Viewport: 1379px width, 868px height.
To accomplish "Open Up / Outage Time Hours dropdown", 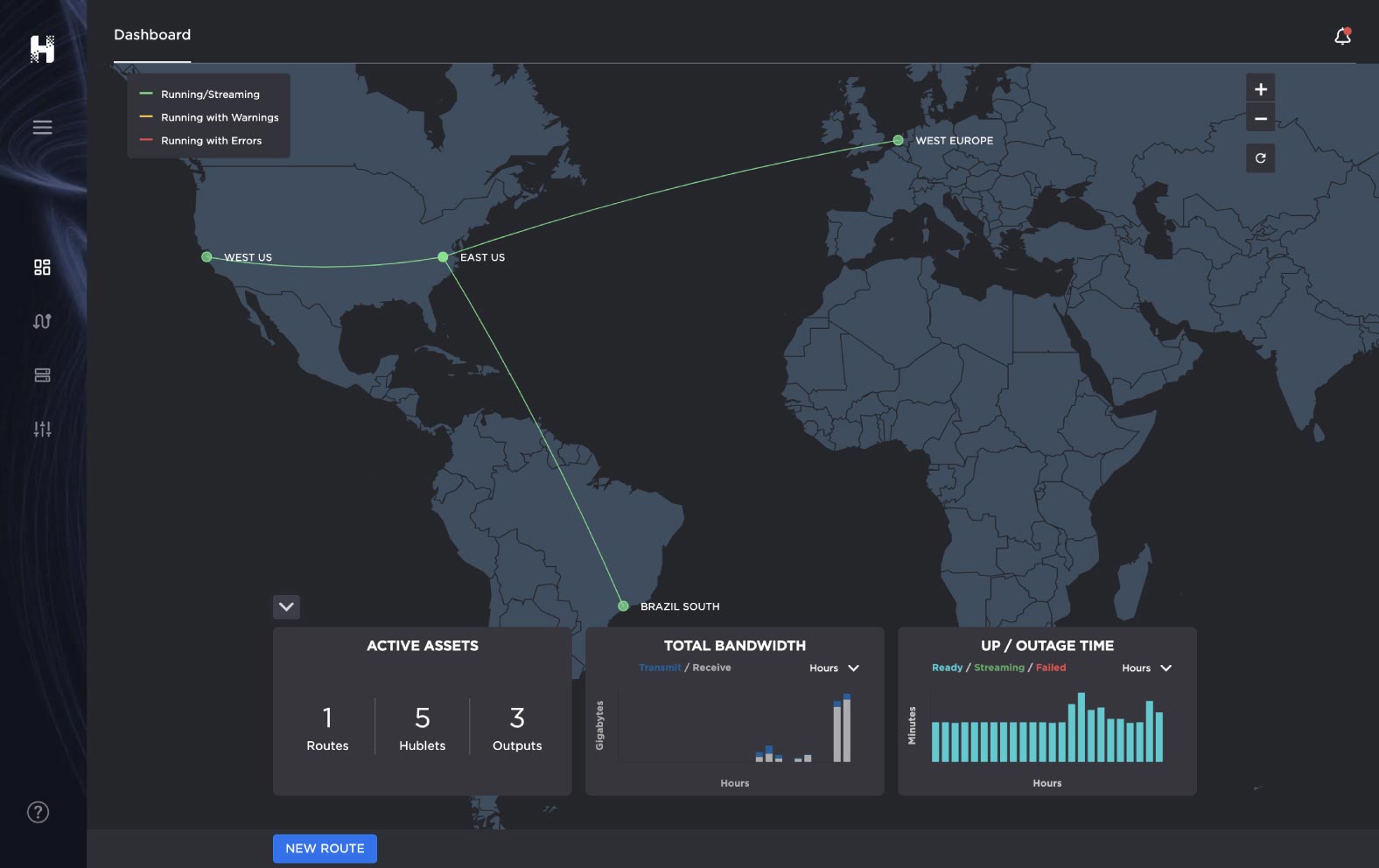I will [x=1146, y=668].
